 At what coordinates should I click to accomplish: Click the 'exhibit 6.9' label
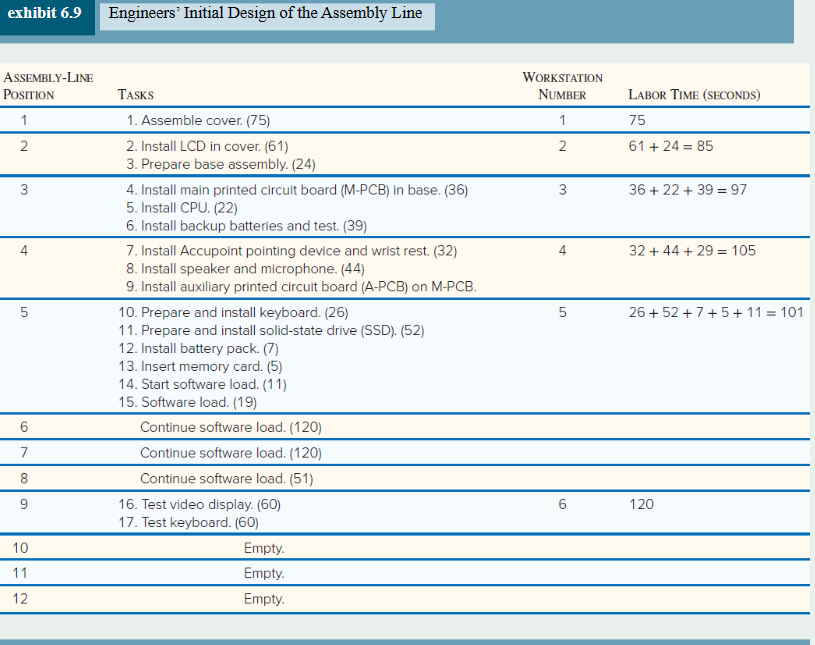point(44,12)
